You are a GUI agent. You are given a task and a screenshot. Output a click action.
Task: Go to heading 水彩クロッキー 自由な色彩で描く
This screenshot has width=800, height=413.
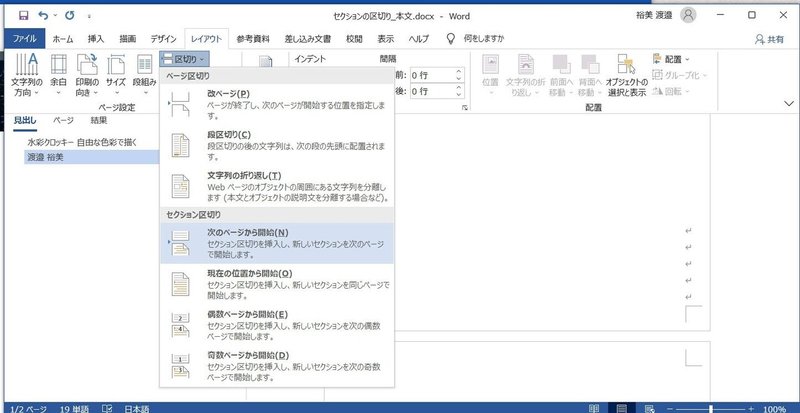tap(82, 142)
